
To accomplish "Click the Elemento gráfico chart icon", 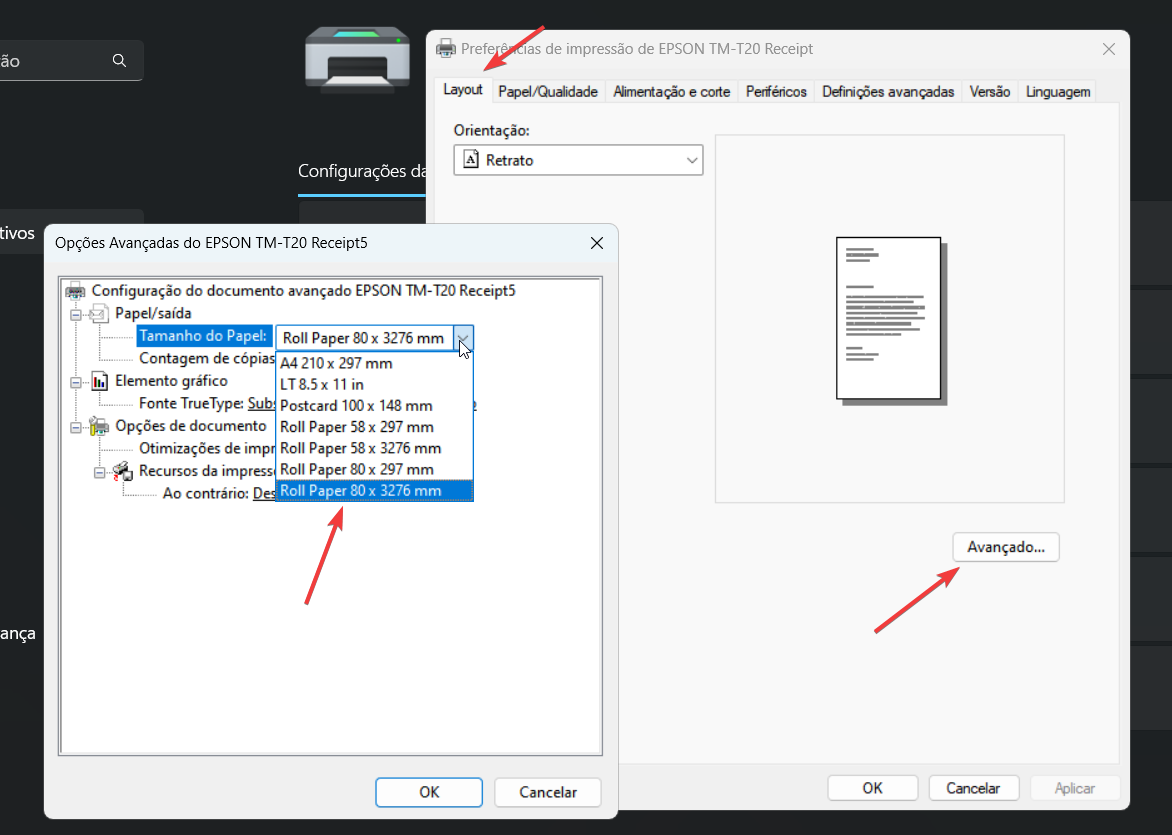I will 99,381.
